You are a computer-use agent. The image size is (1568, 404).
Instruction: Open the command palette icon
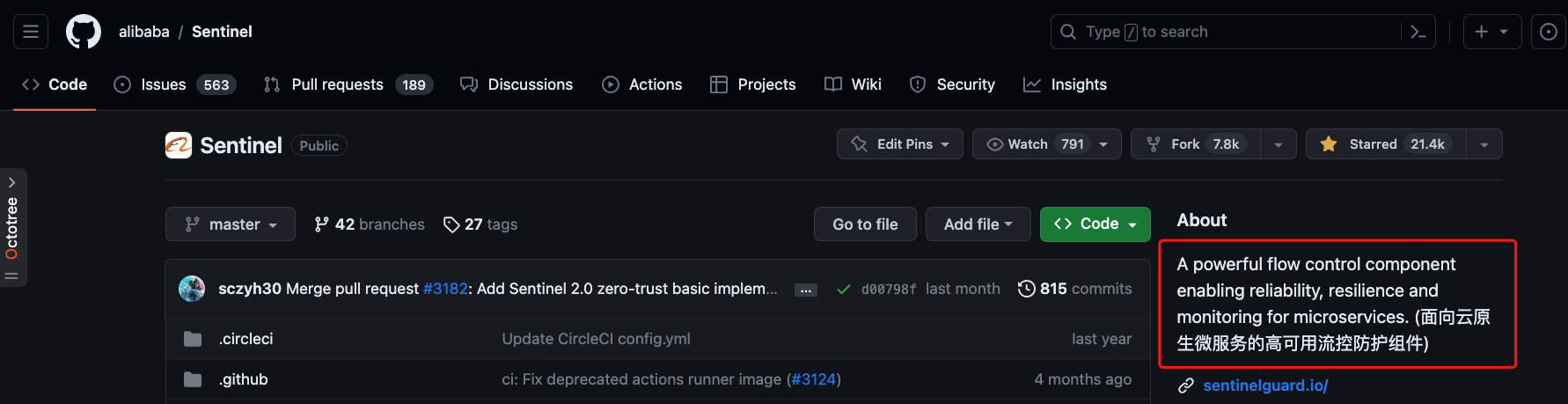(x=1418, y=32)
